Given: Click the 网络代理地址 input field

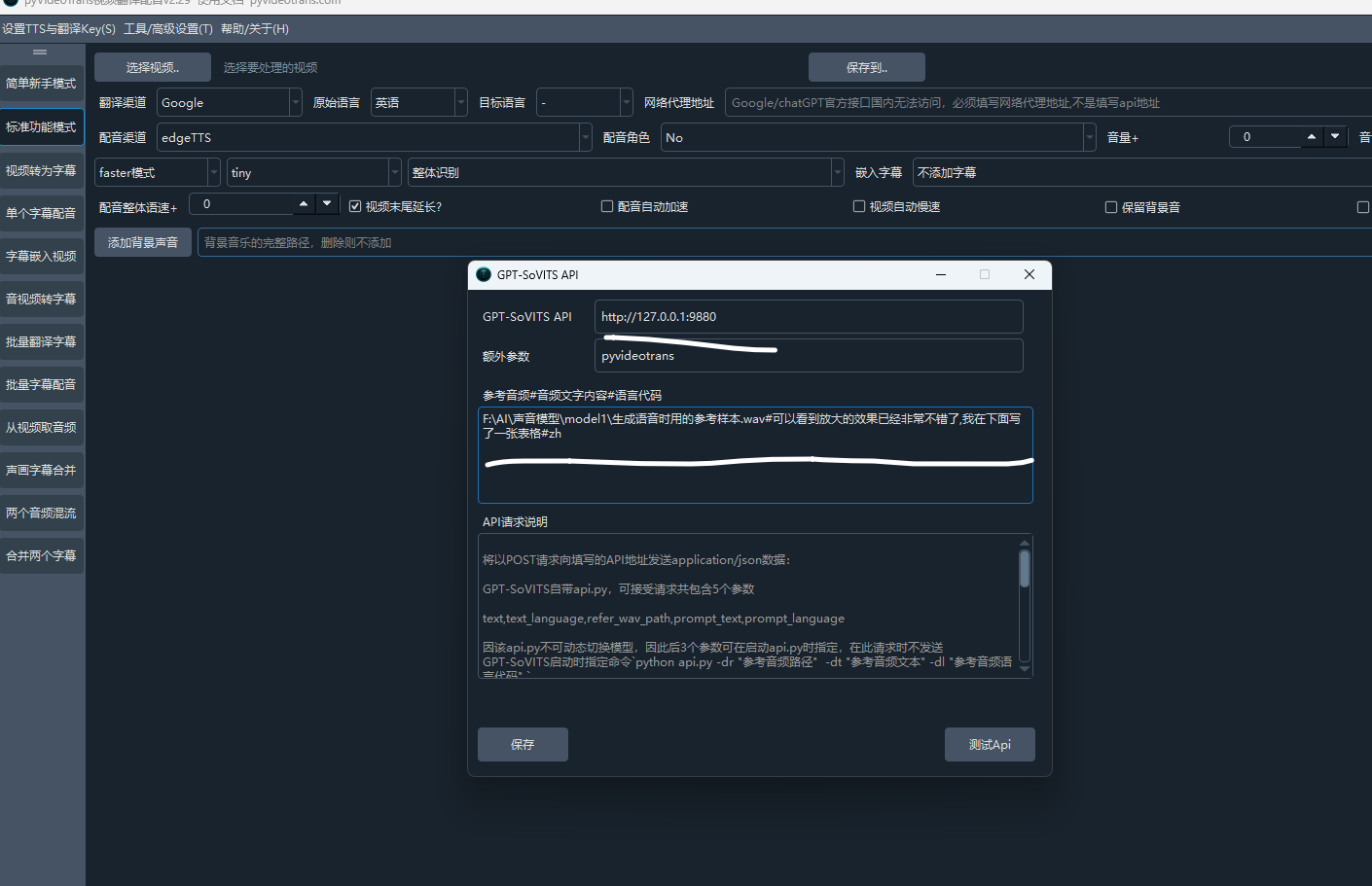Looking at the screenshot, I should pos(1048,102).
